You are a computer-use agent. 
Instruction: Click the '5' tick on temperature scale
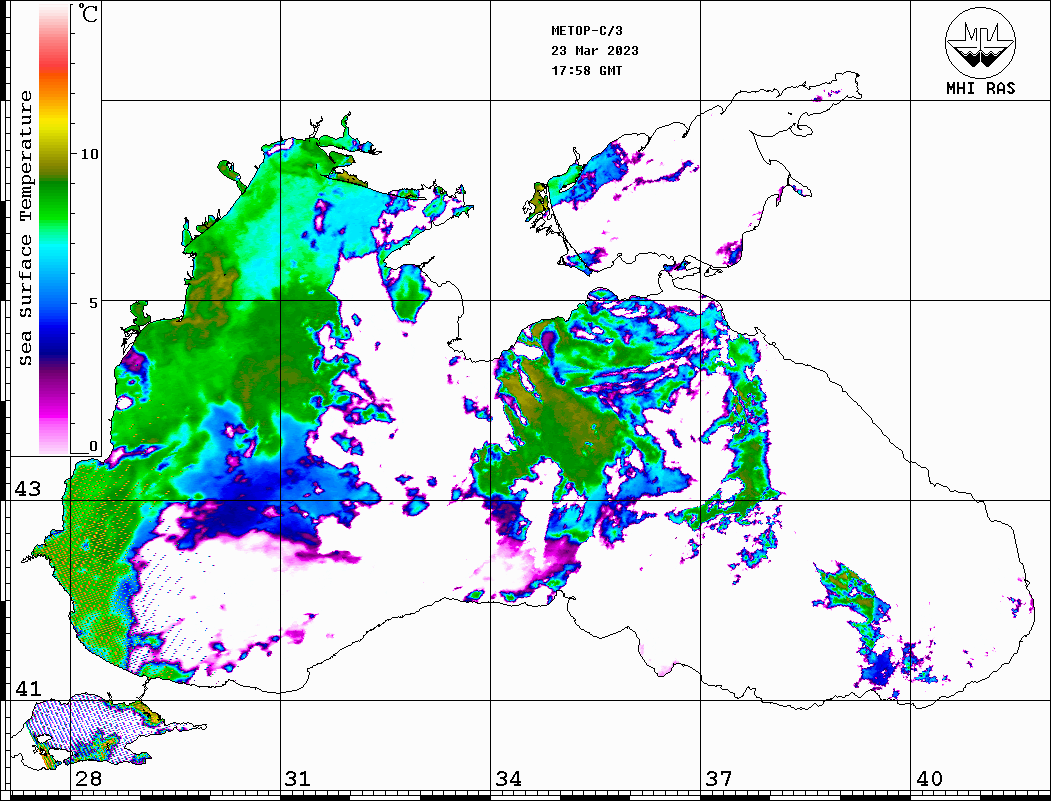(94, 303)
